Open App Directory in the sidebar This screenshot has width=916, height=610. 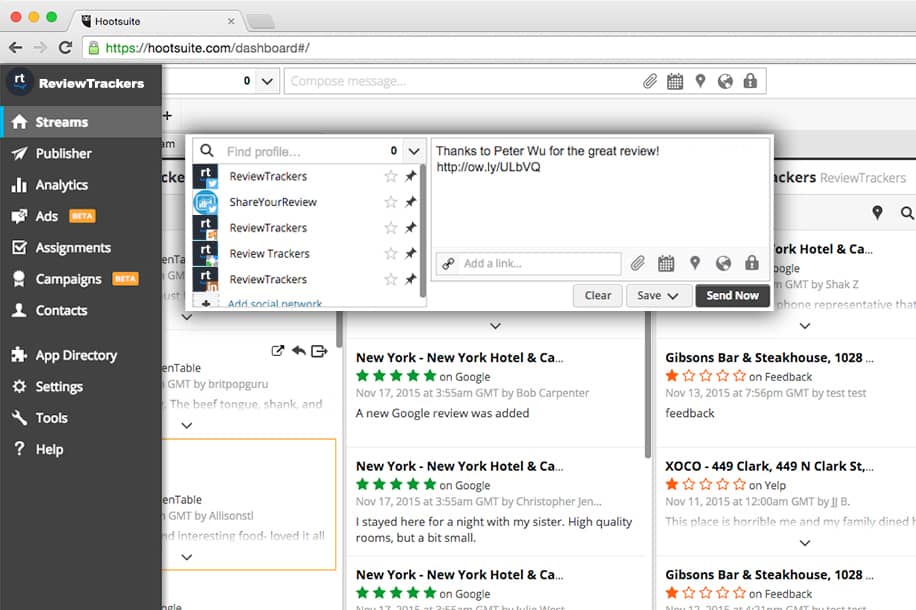(81, 355)
